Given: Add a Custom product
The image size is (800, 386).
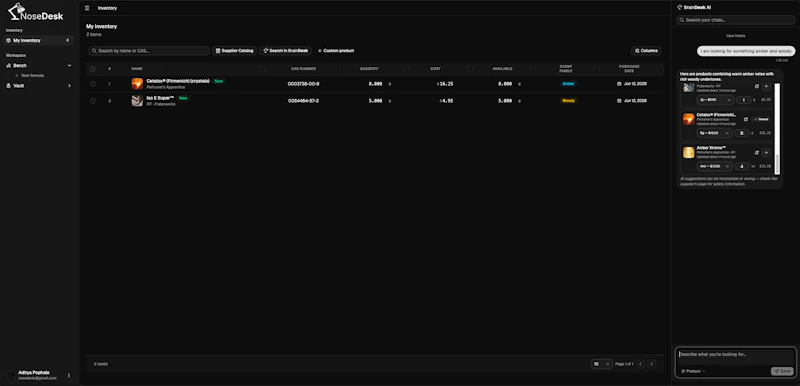Looking at the screenshot, I should pyautogui.click(x=335, y=51).
